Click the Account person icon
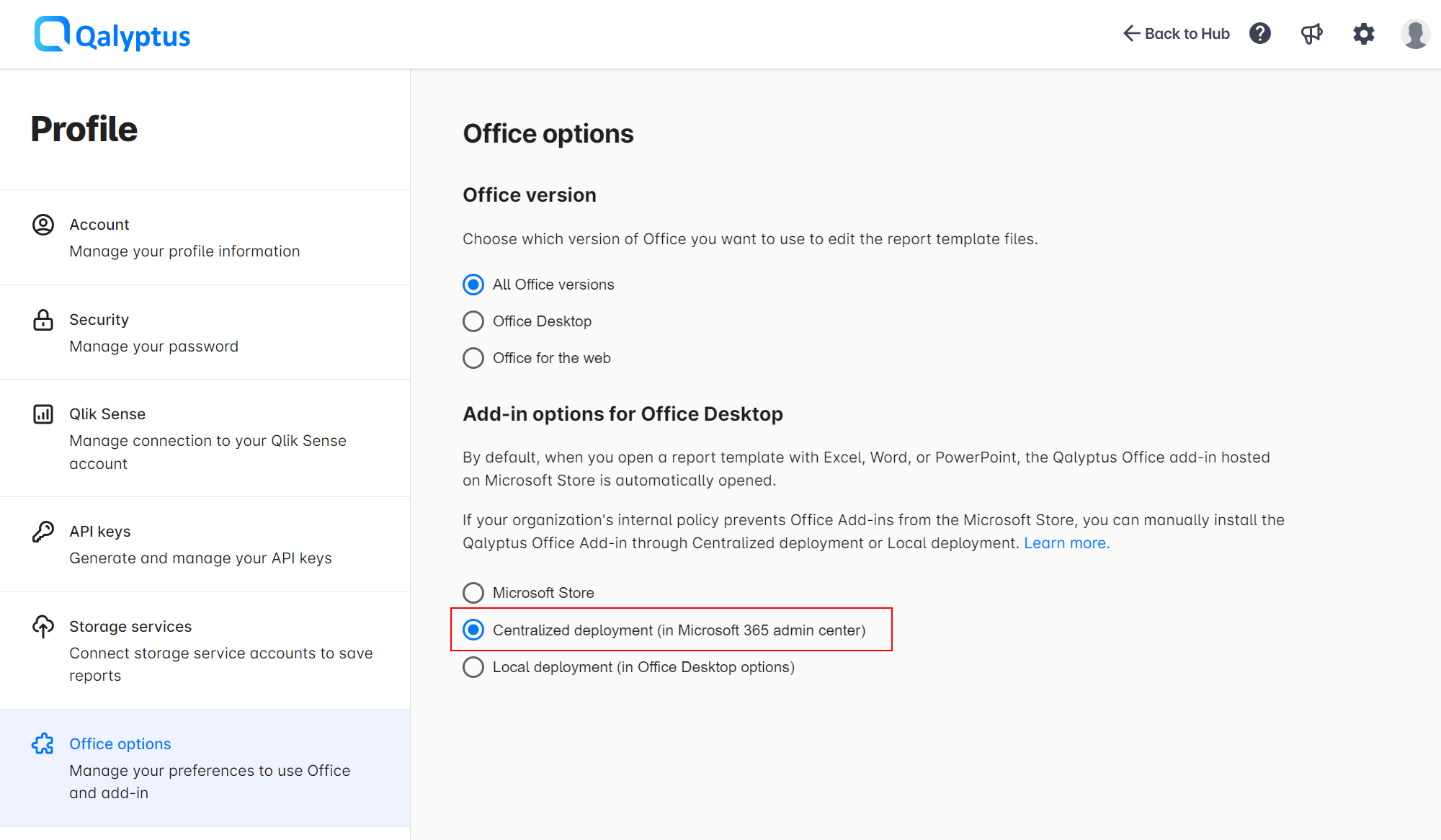The width and height of the screenshot is (1441, 840). click(43, 224)
